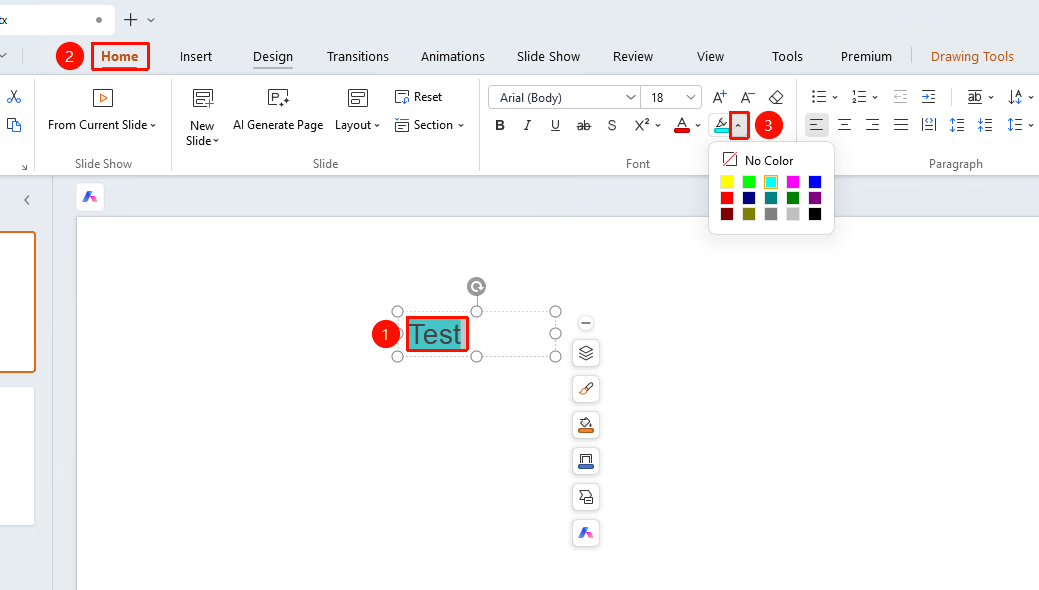Viewport: 1039px width, 590px height.
Task: Click the format painter brush floating icon
Action: click(x=586, y=388)
